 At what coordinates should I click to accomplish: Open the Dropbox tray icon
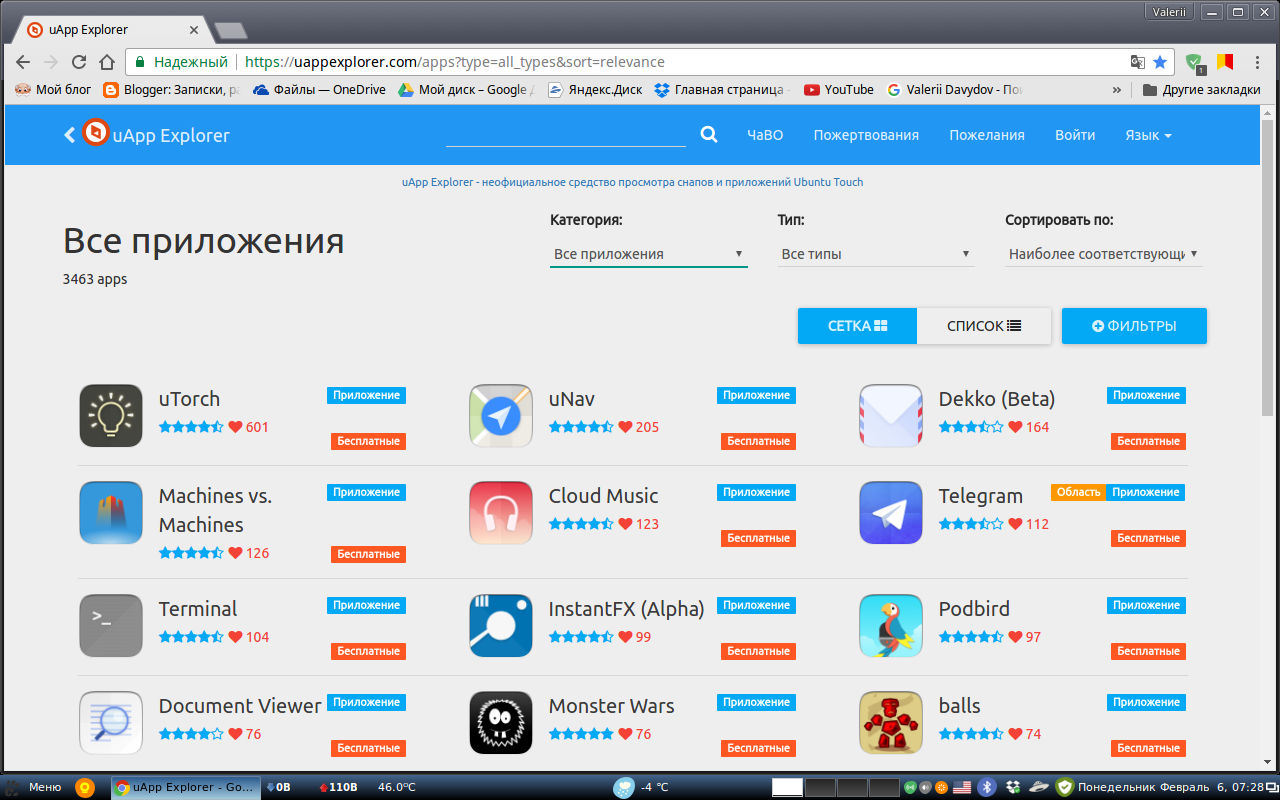click(1013, 787)
